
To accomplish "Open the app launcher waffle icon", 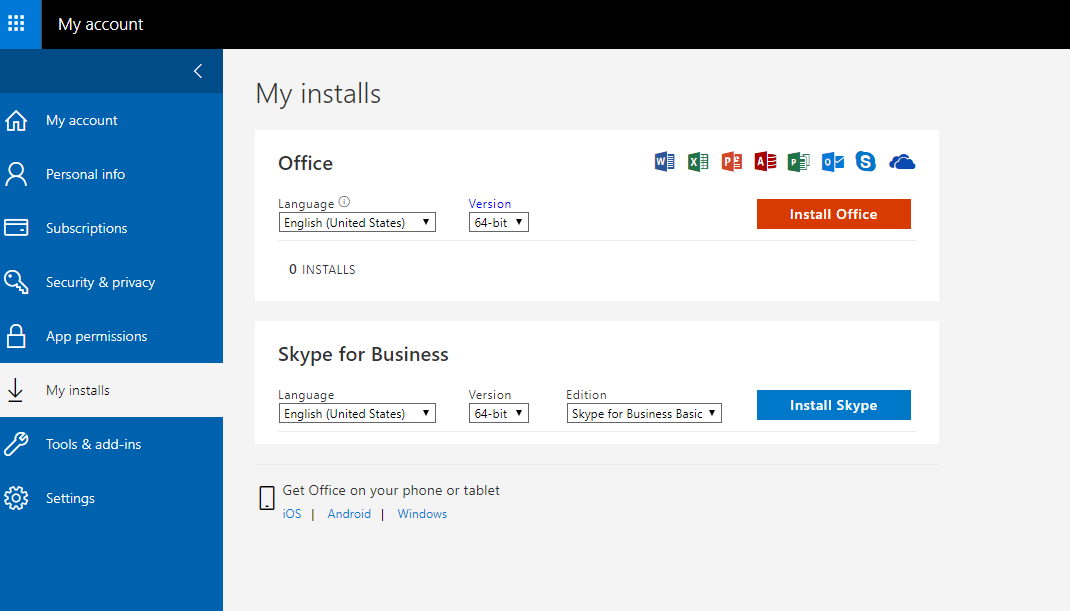I will pos(16,24).
